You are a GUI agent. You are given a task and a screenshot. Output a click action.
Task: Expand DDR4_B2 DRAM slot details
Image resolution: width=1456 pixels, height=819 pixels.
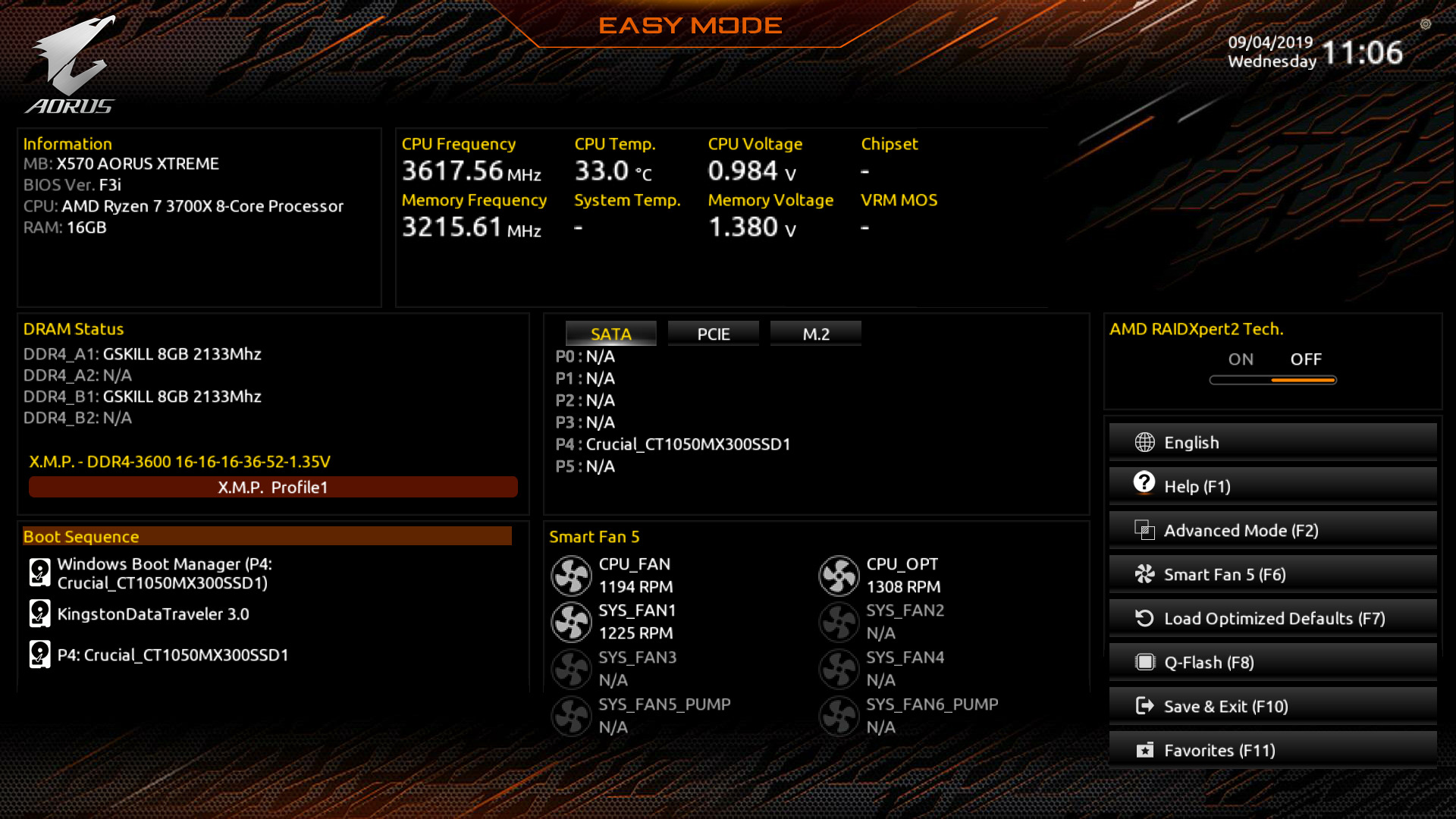tap(78, 418)
